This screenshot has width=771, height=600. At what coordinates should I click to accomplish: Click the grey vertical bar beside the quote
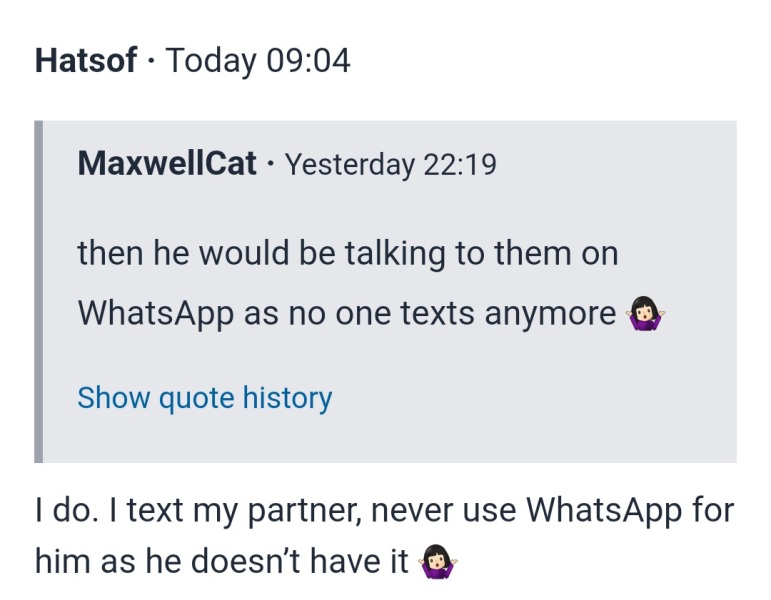[39, 291]
